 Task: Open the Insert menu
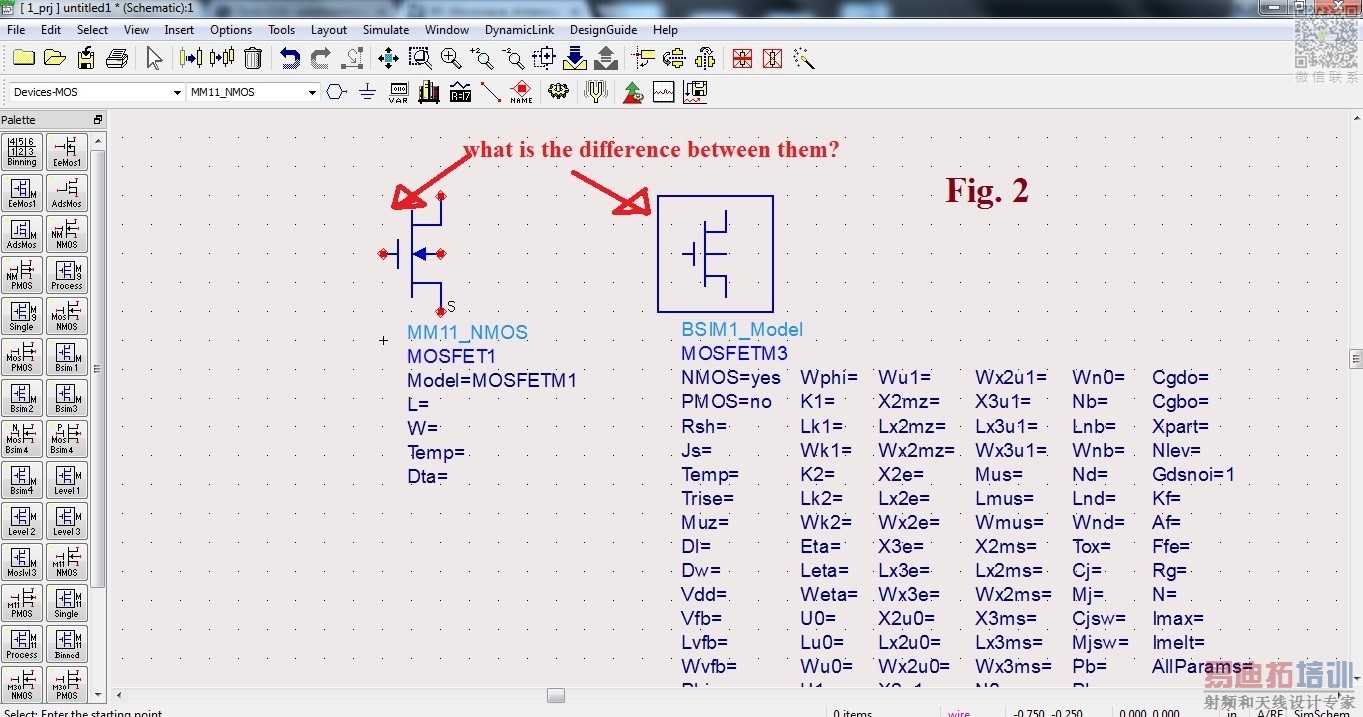179,30
